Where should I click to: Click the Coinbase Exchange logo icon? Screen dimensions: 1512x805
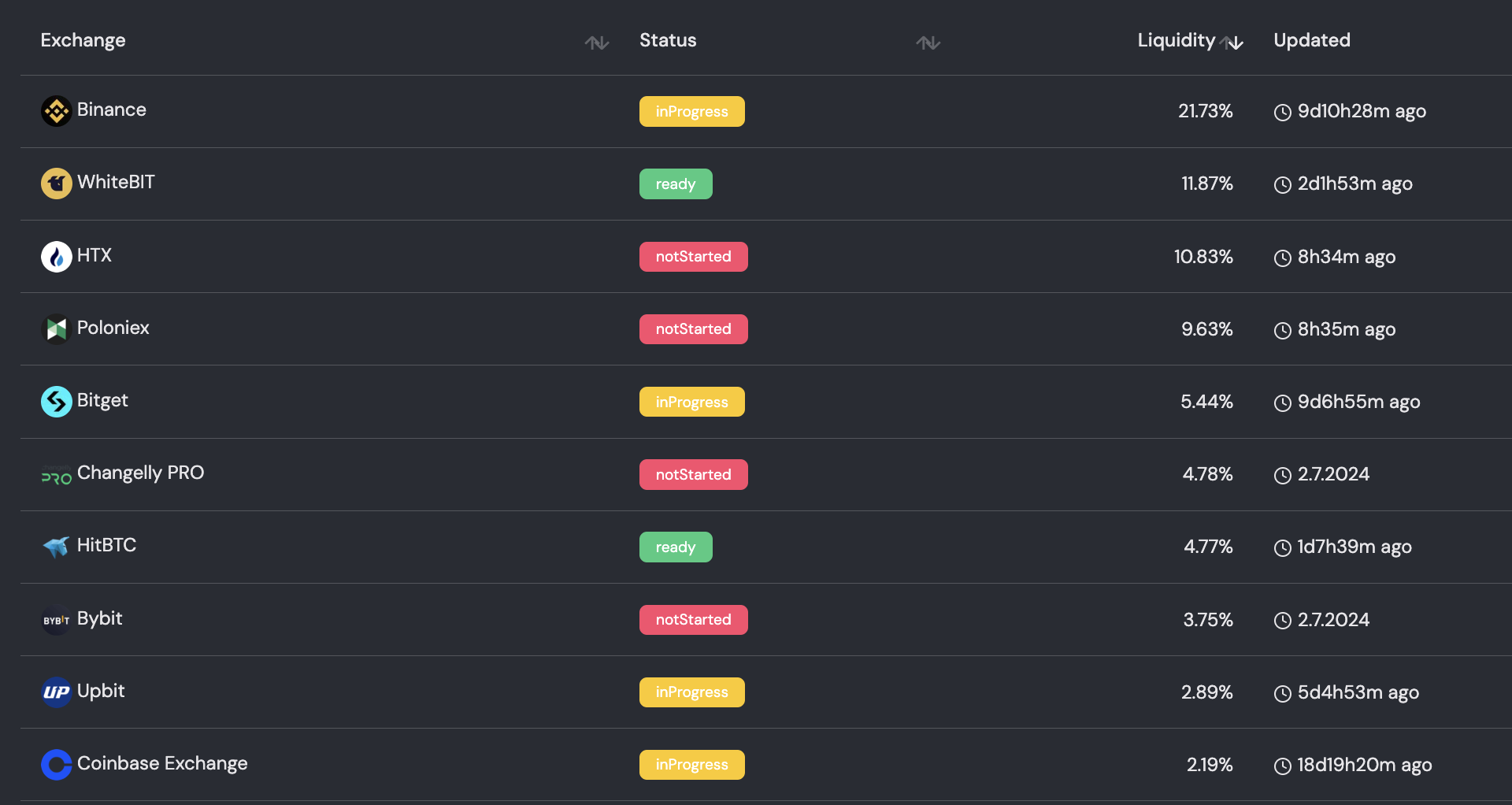click(57, 765)
